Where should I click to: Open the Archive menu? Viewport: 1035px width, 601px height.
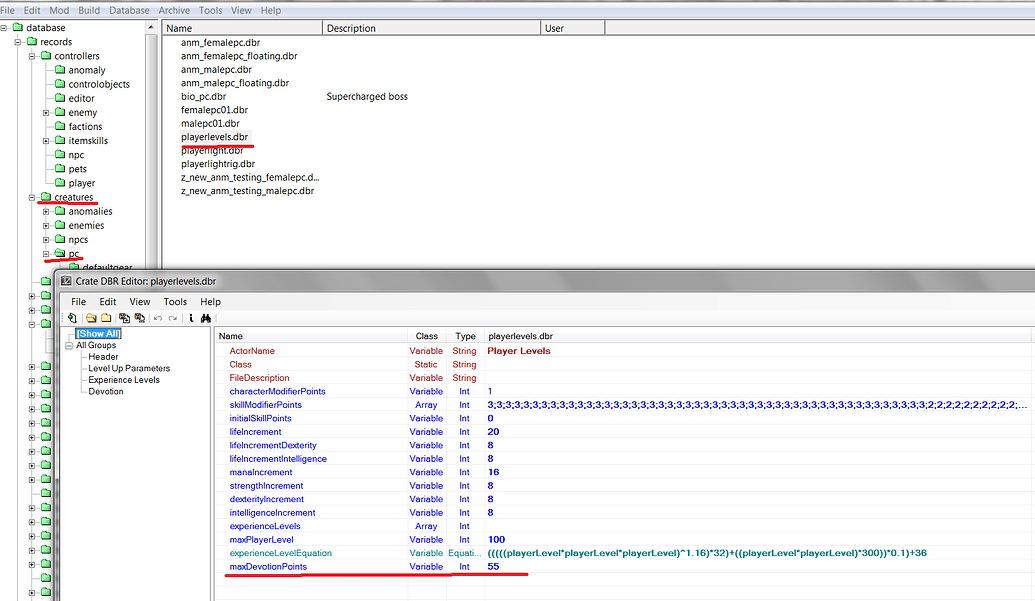[x=174, y=10]
